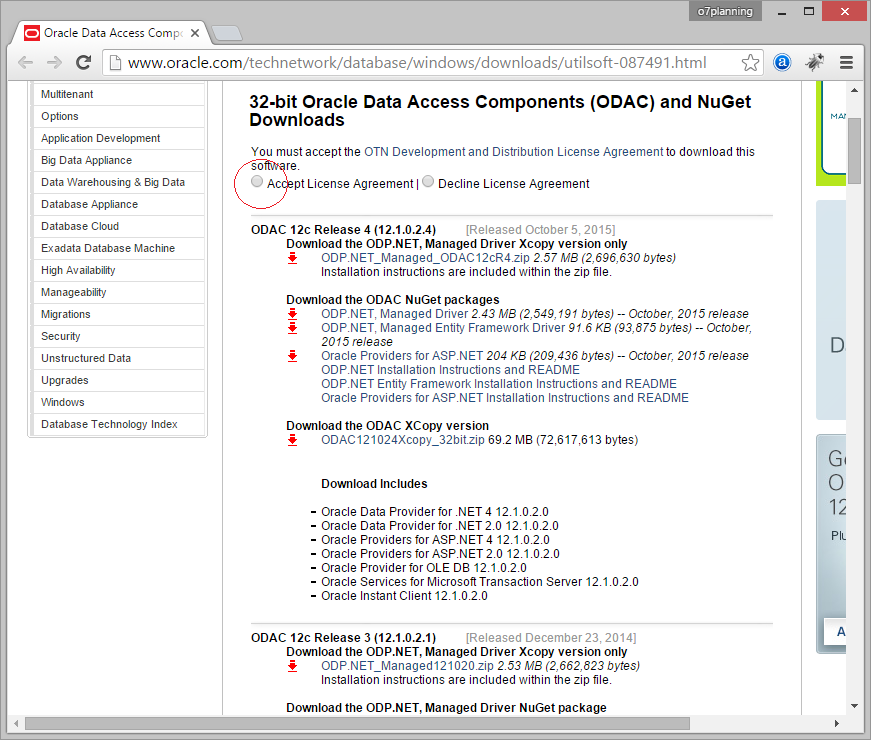871x740 pixels.
Task: Click the browser forward arrow
Action: (54, 63)
